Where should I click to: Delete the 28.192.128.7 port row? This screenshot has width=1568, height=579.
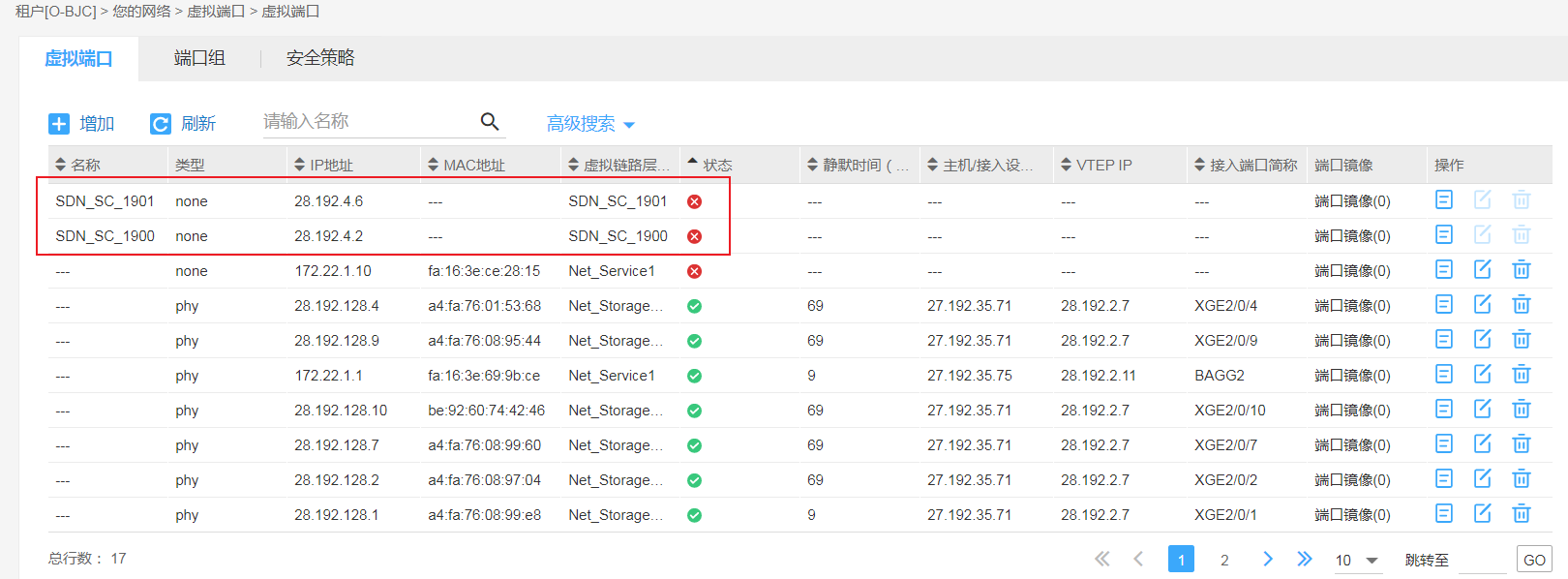click(x=1522, y=443)
